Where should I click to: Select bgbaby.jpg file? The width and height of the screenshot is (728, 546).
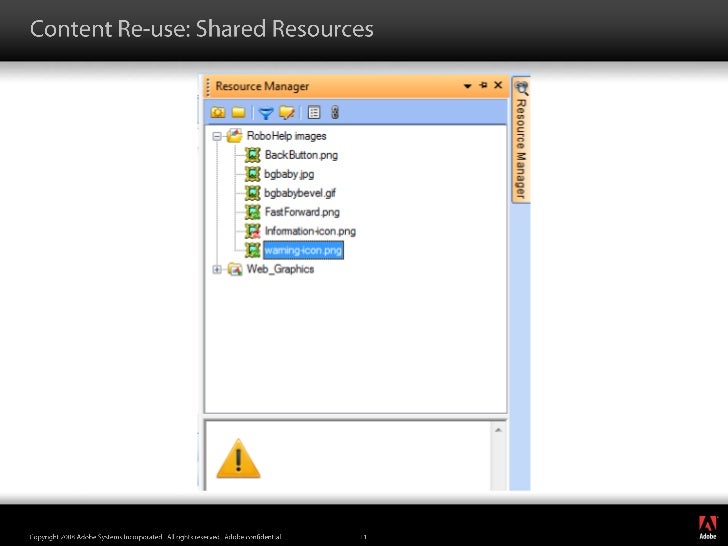(x=289, y=174)
